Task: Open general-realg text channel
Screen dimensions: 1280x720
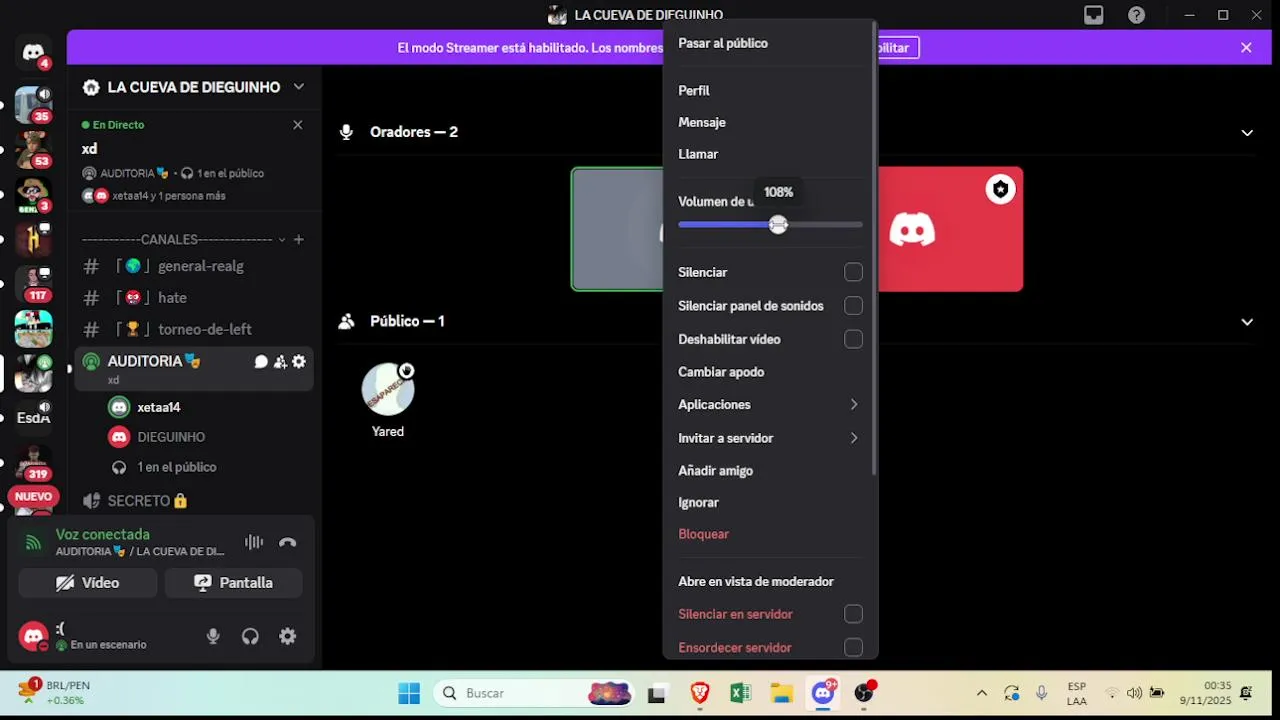Action: click(194, 266)
